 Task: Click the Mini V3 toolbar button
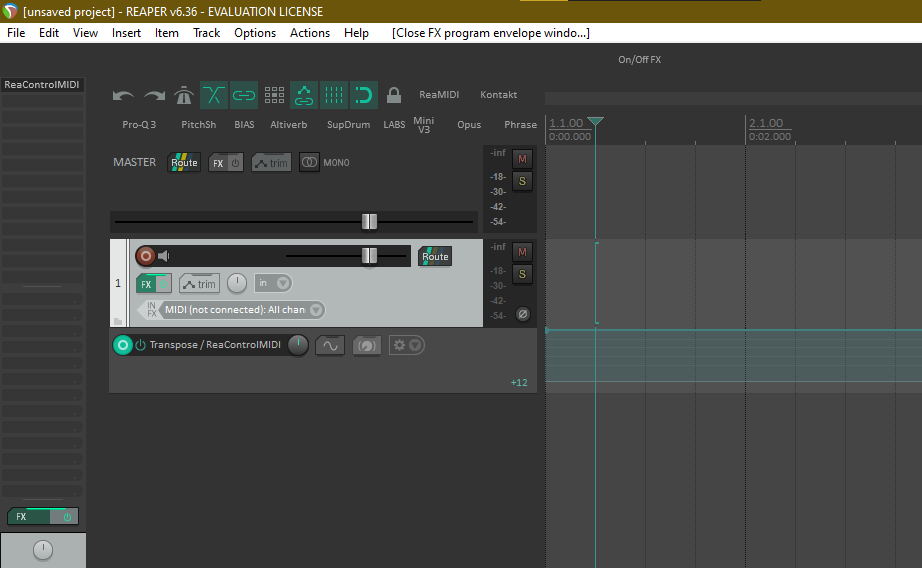pyautogui.click(x=424, y=125)
